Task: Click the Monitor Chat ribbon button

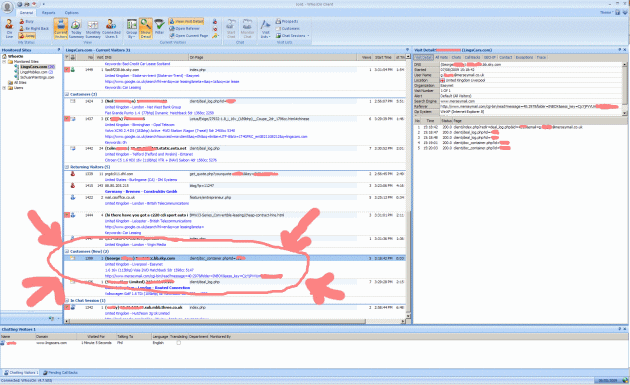Action: pos(247,29)
